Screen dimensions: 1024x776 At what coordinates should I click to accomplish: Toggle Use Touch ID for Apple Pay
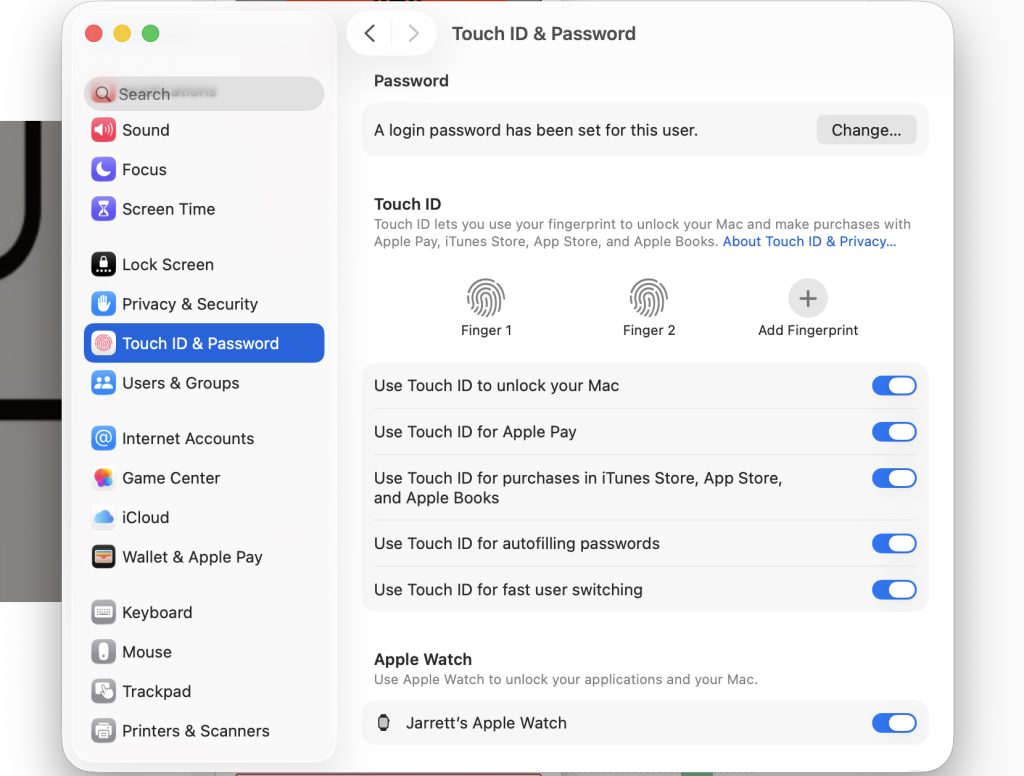click(x=893, y=432)
